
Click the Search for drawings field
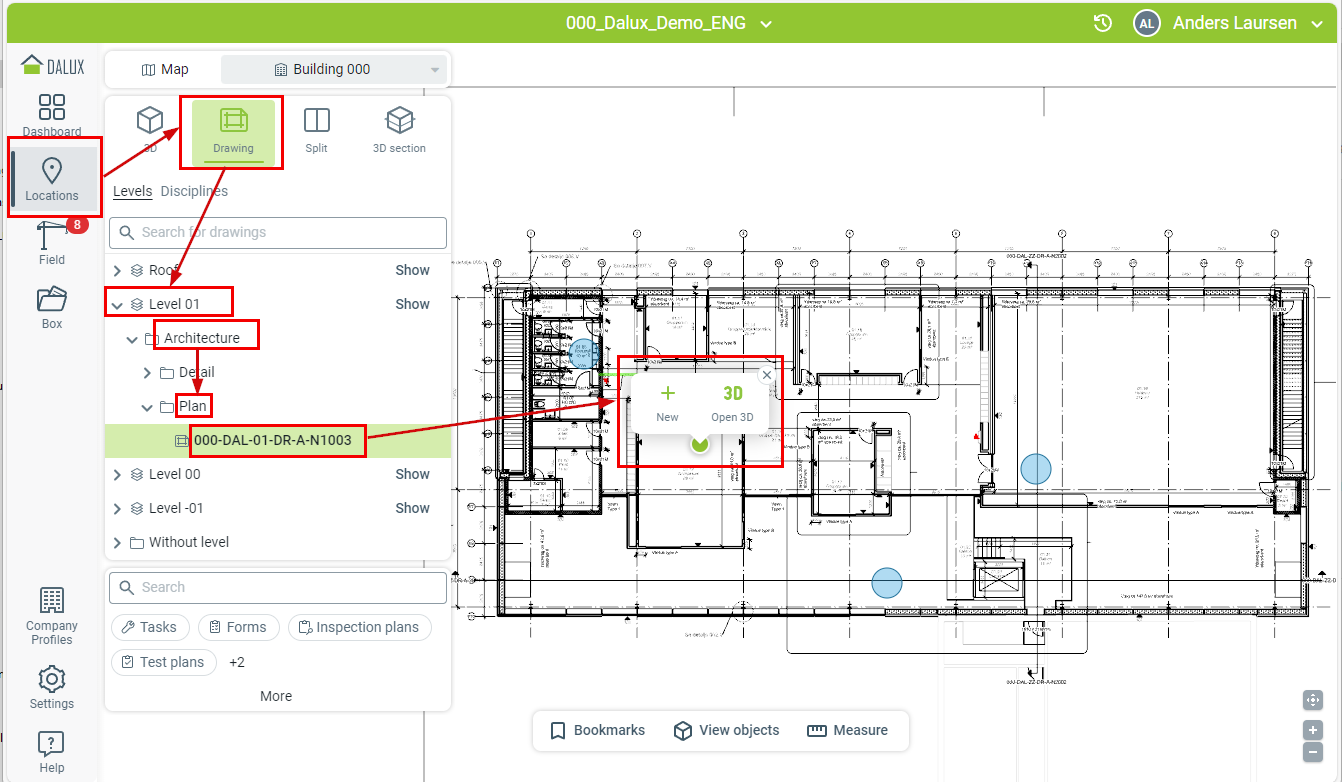tap(278, 232)
